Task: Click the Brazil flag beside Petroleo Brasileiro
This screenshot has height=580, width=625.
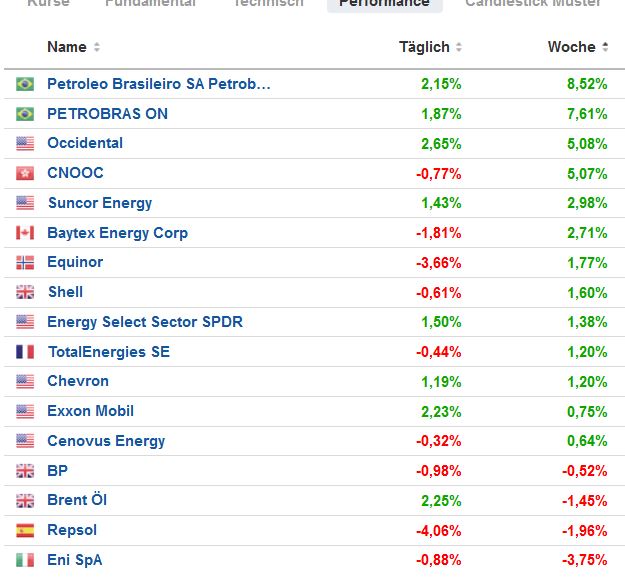Action: click(x=25, y=84)
